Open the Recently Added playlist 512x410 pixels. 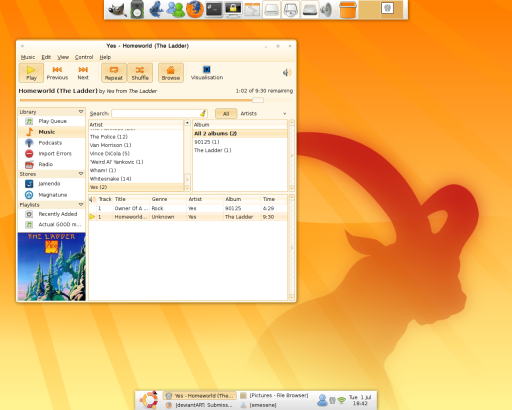tap(52, 214)
